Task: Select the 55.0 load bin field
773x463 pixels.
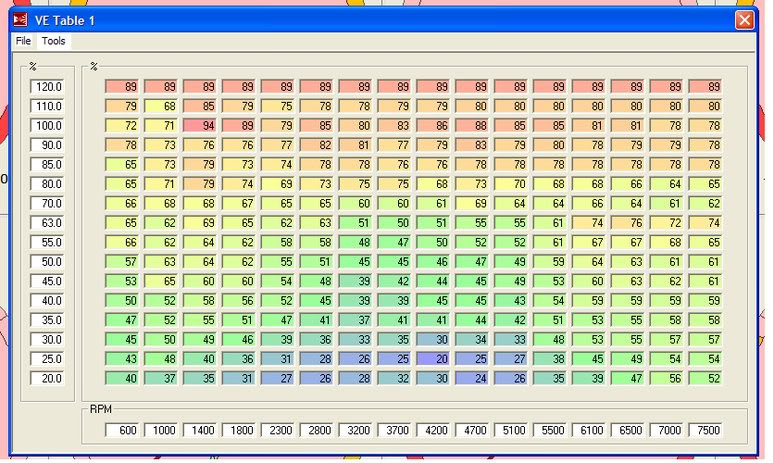Action: pos(47,242)
